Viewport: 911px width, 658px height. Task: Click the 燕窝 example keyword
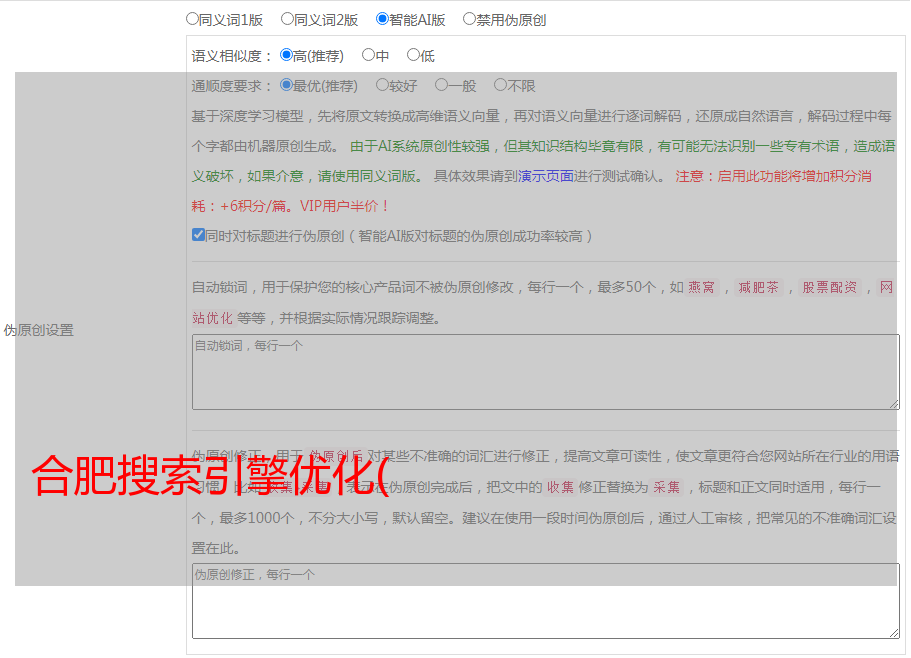coord(701,287)
